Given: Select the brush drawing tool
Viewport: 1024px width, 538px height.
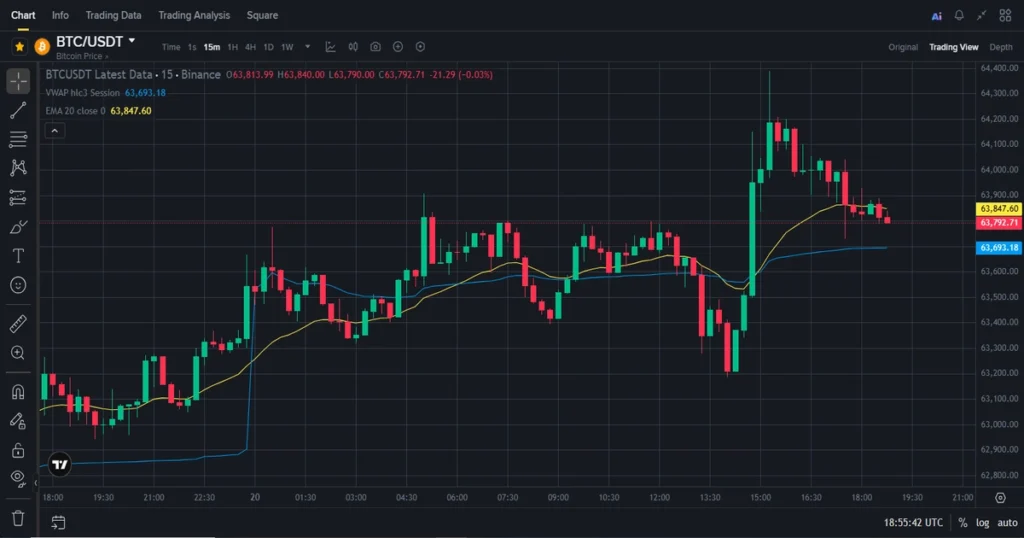Looking at the screenshot, I should click(18, 227).
